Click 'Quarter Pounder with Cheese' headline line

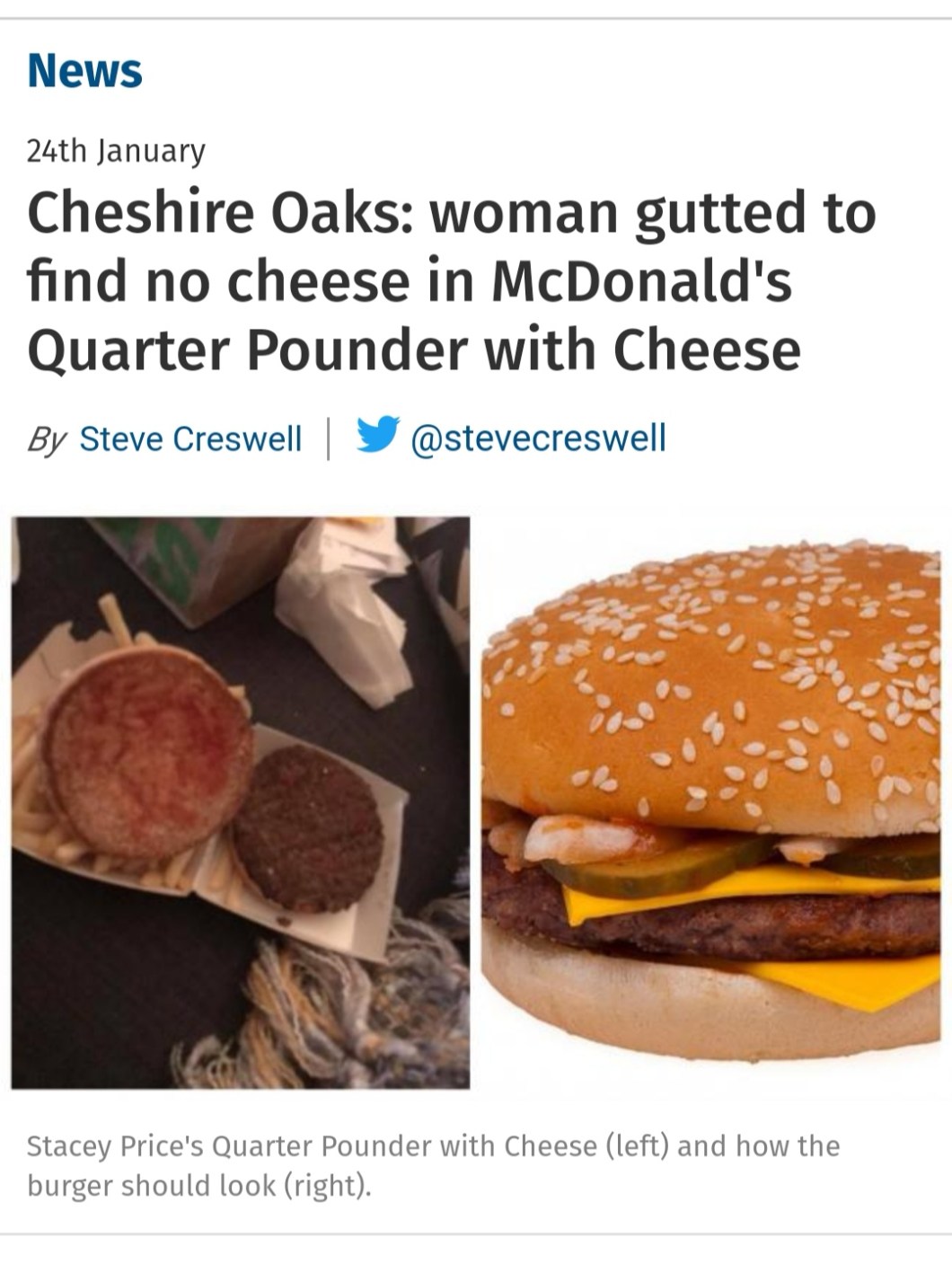click(413, 349)
